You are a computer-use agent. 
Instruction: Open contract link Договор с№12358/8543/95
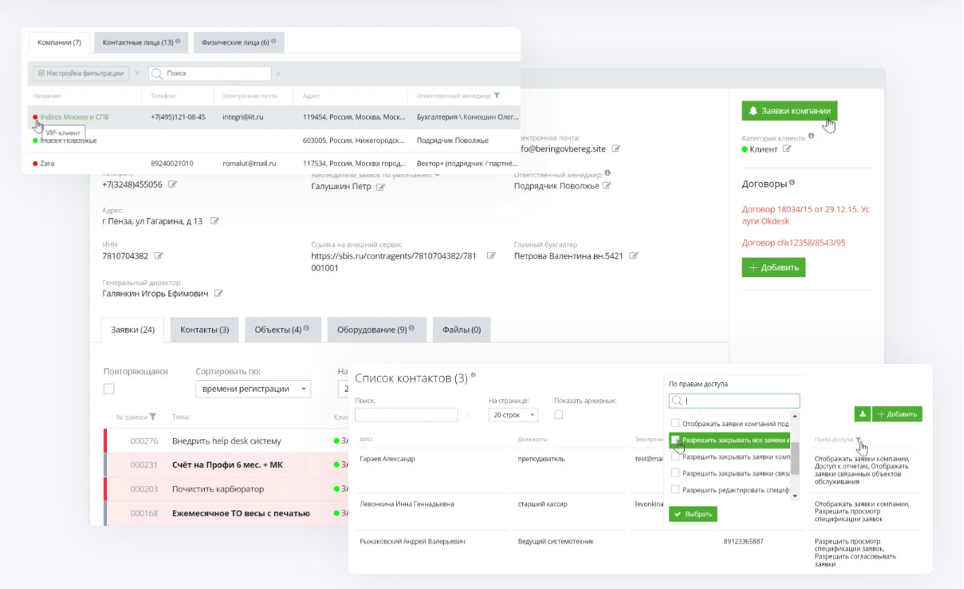tap(793, 243)
